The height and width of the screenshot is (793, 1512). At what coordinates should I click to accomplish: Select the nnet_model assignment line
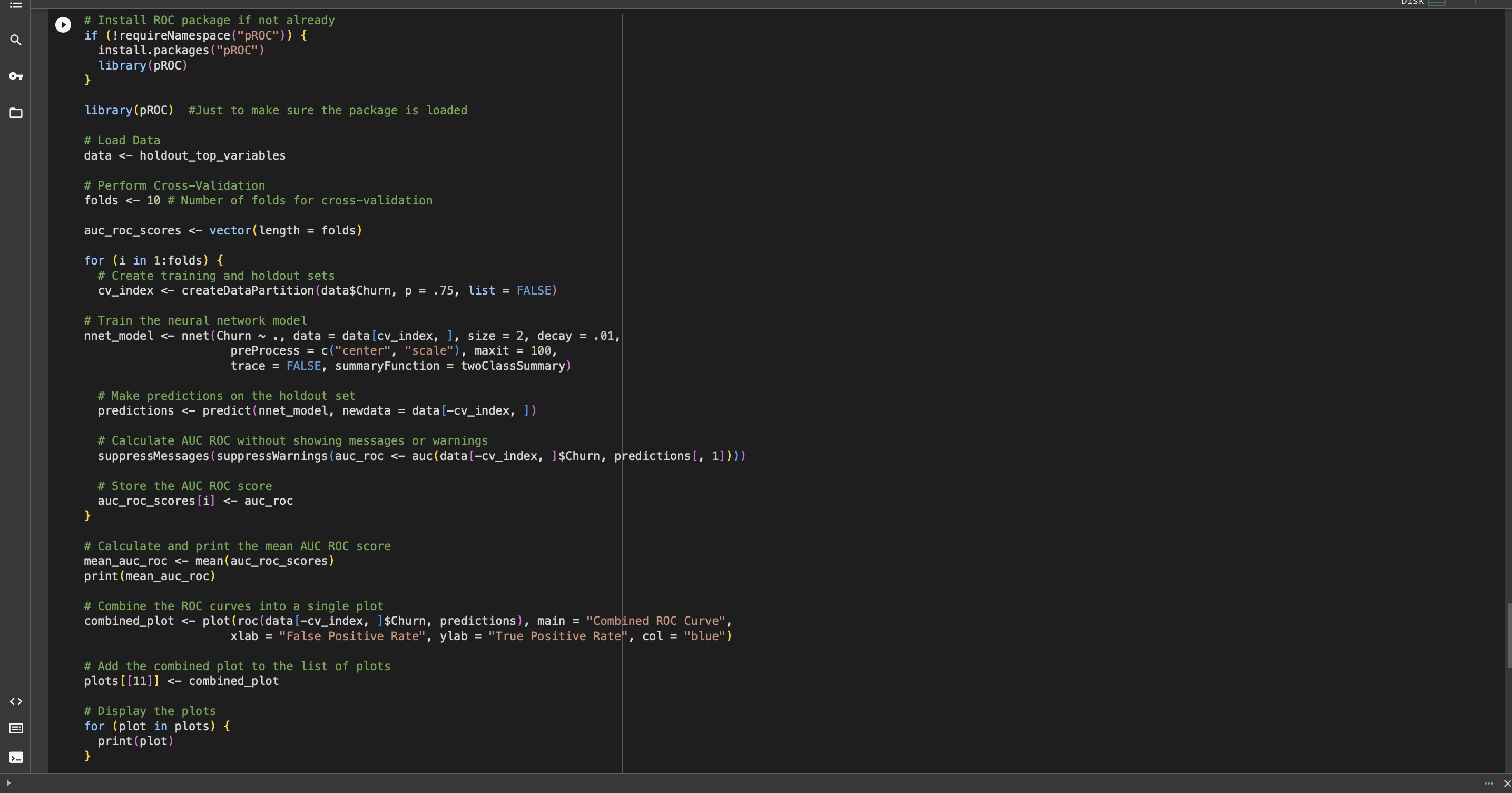point(352,336)
